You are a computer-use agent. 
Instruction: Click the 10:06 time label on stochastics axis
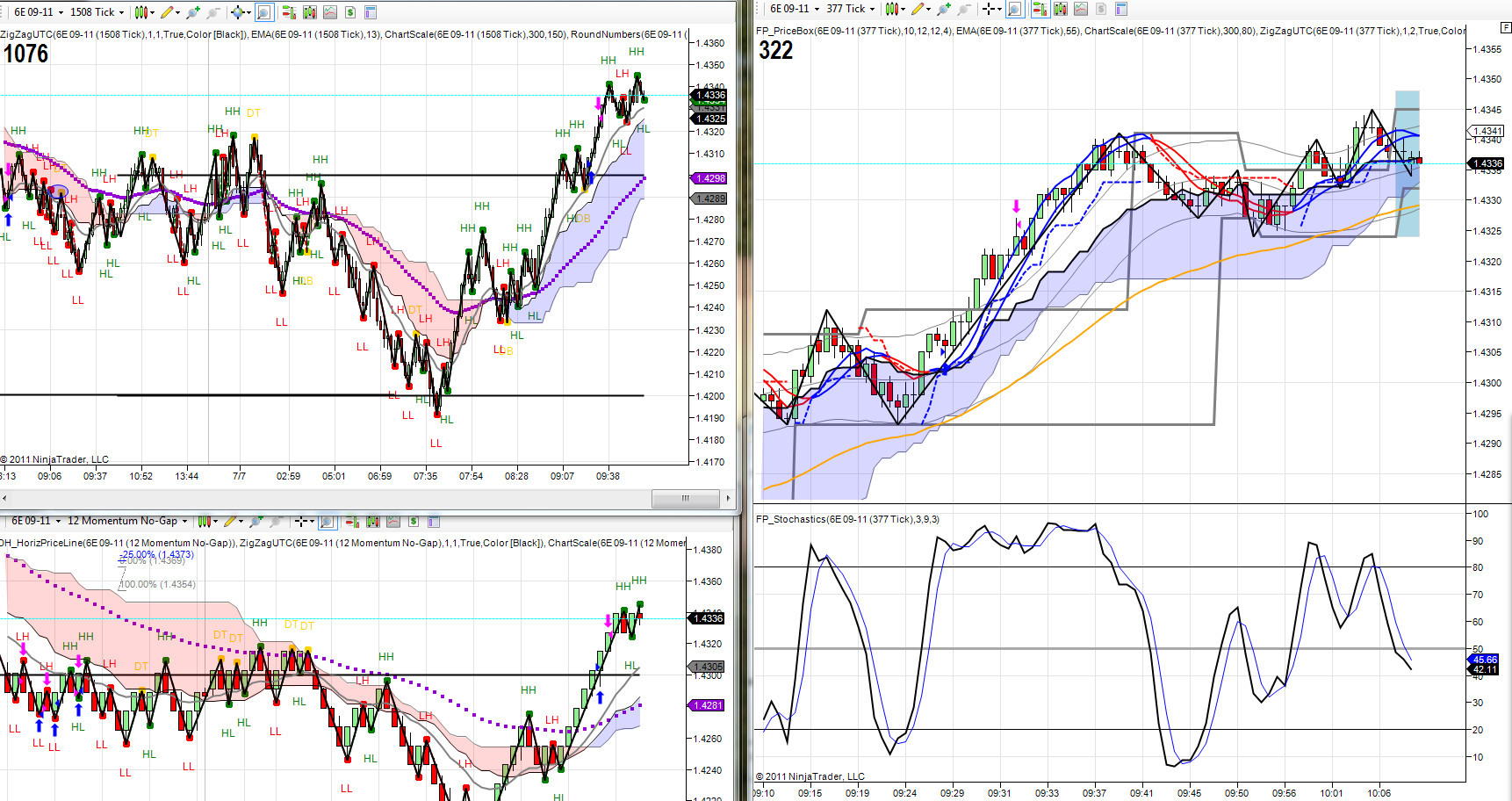(1379, 793)
